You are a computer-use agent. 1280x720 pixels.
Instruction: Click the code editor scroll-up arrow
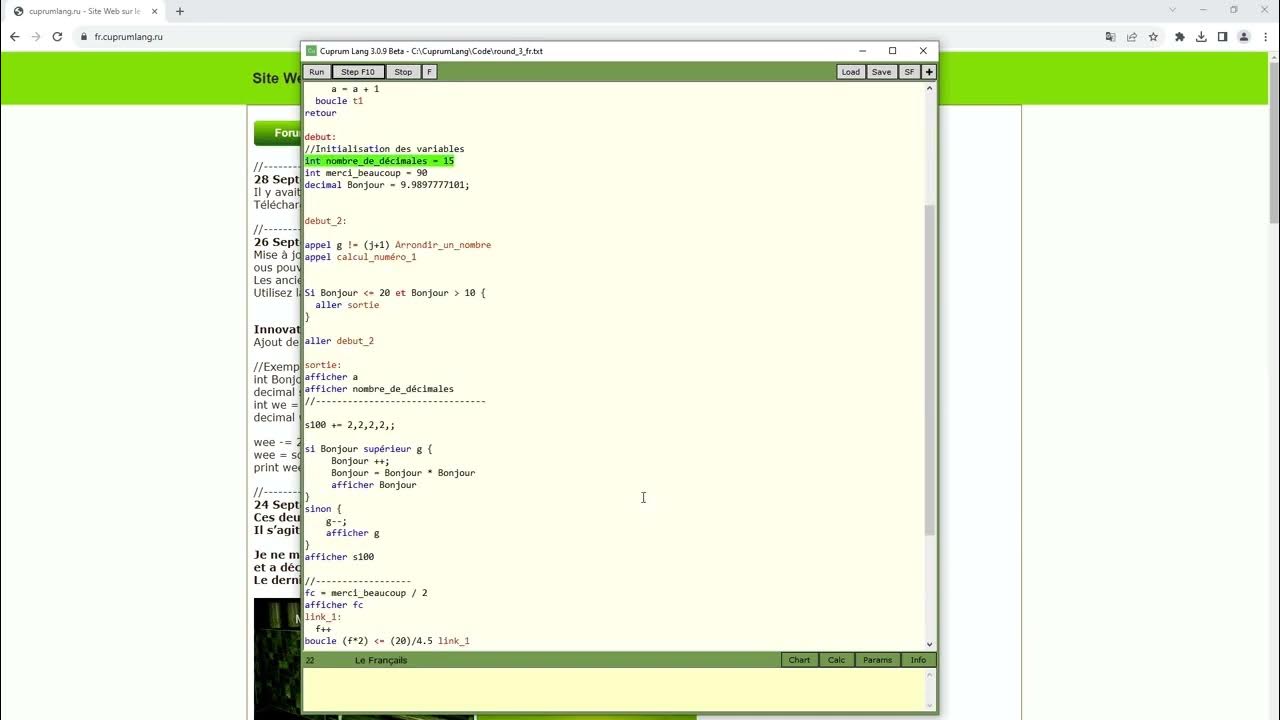pos(930,88)
